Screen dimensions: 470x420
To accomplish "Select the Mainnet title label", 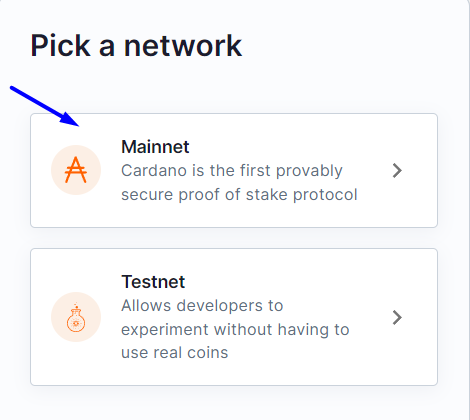I will click(x=155, y=147).
